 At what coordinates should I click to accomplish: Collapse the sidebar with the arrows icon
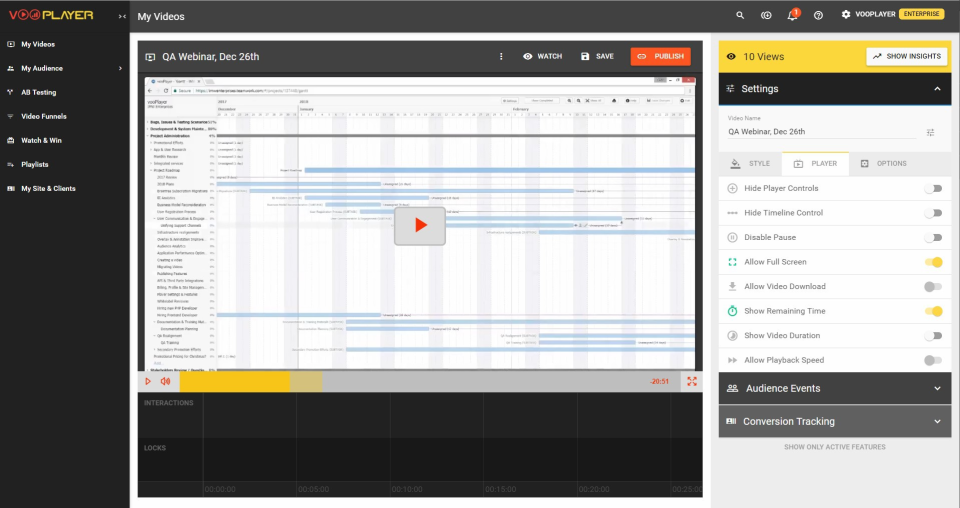[122, 17]
